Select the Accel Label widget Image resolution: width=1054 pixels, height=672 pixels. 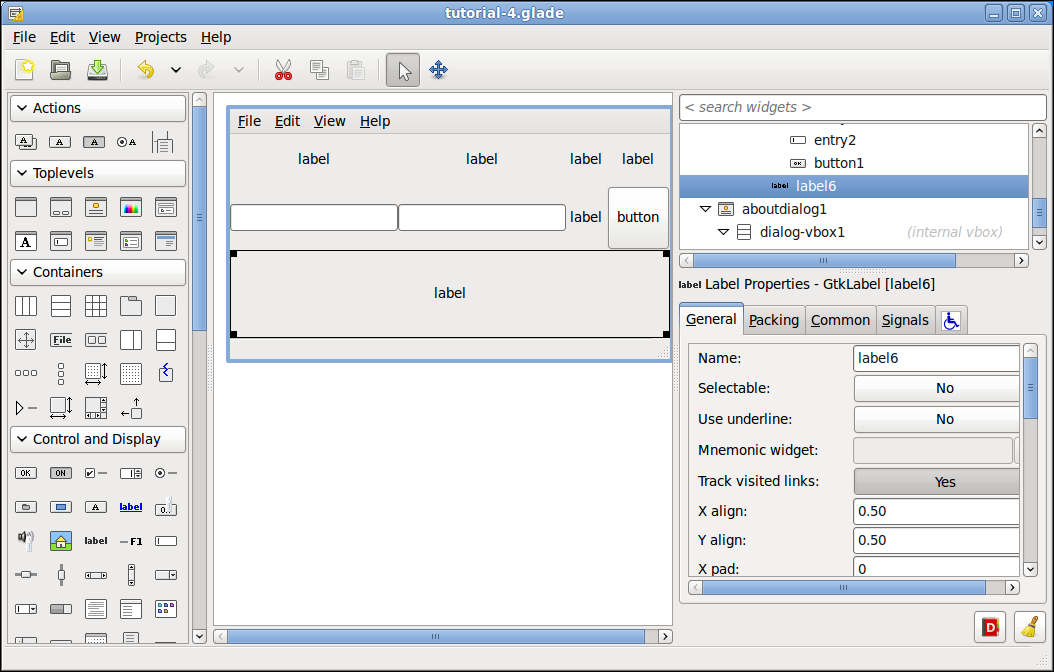[130, 541]
